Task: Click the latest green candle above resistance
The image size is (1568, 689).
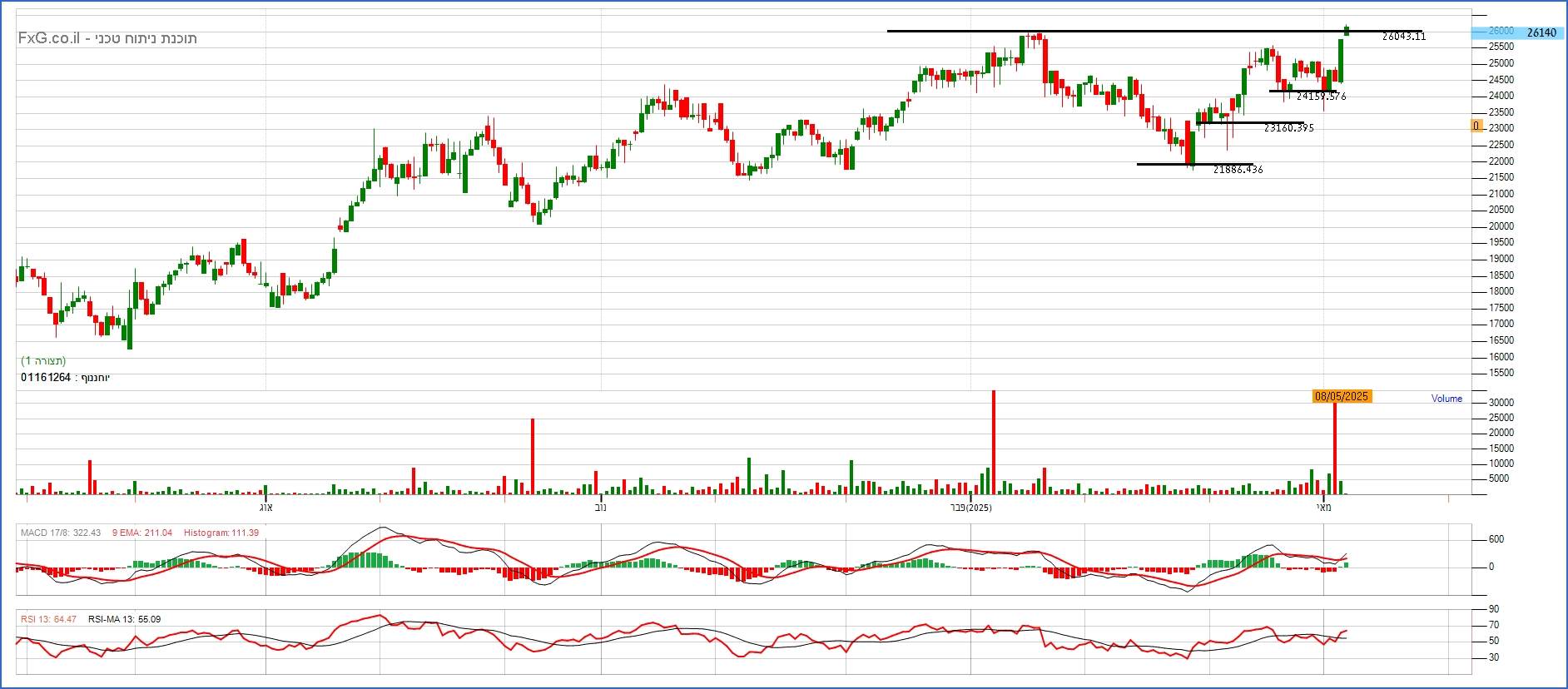Action: (x=1347, y=31)
